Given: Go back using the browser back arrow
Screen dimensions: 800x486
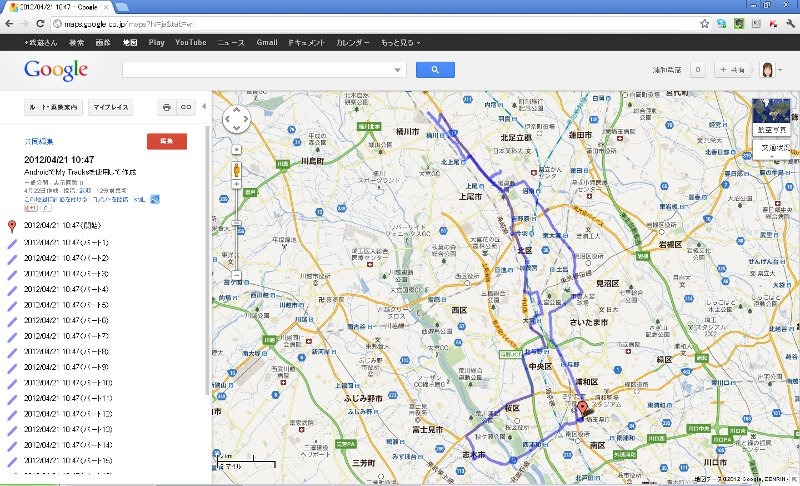Looking at the screenshot, I should 9,23.
